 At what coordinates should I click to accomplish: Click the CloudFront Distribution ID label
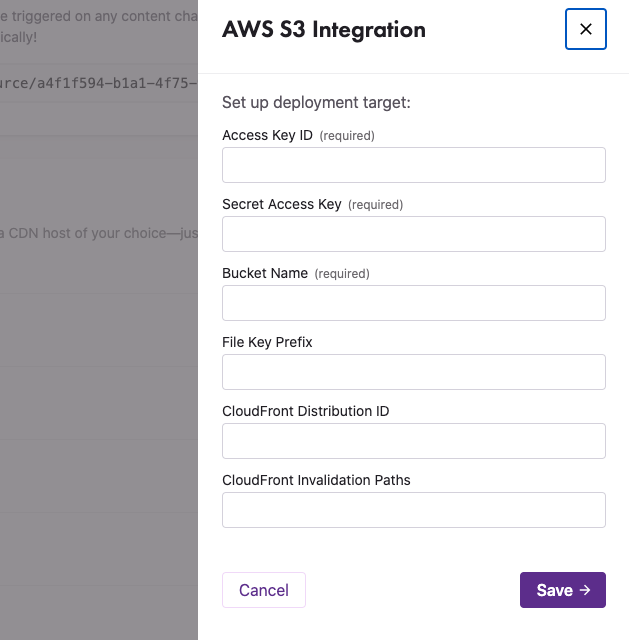click(305, 411)
